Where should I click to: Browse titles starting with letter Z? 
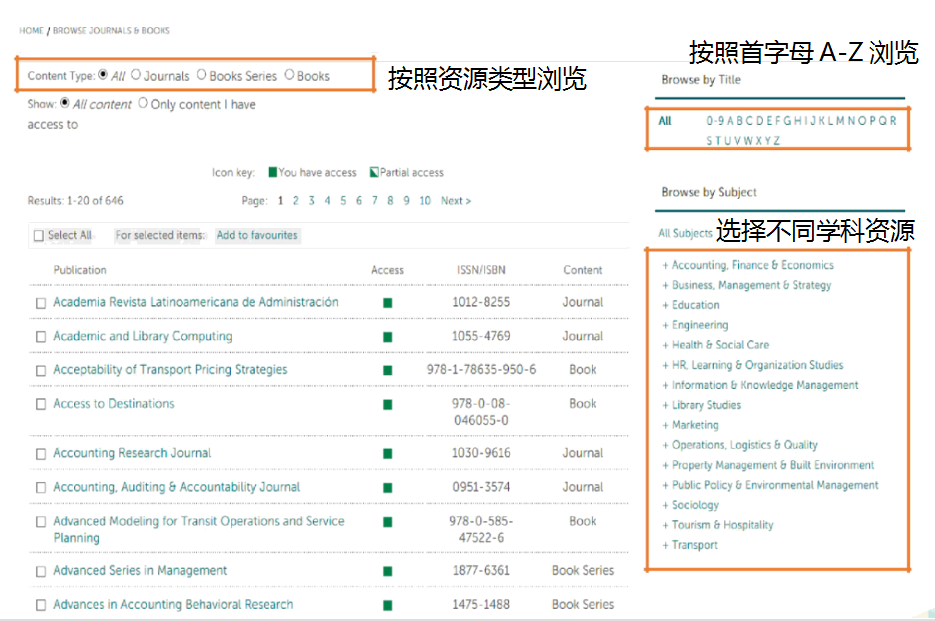tap(776, 141)
